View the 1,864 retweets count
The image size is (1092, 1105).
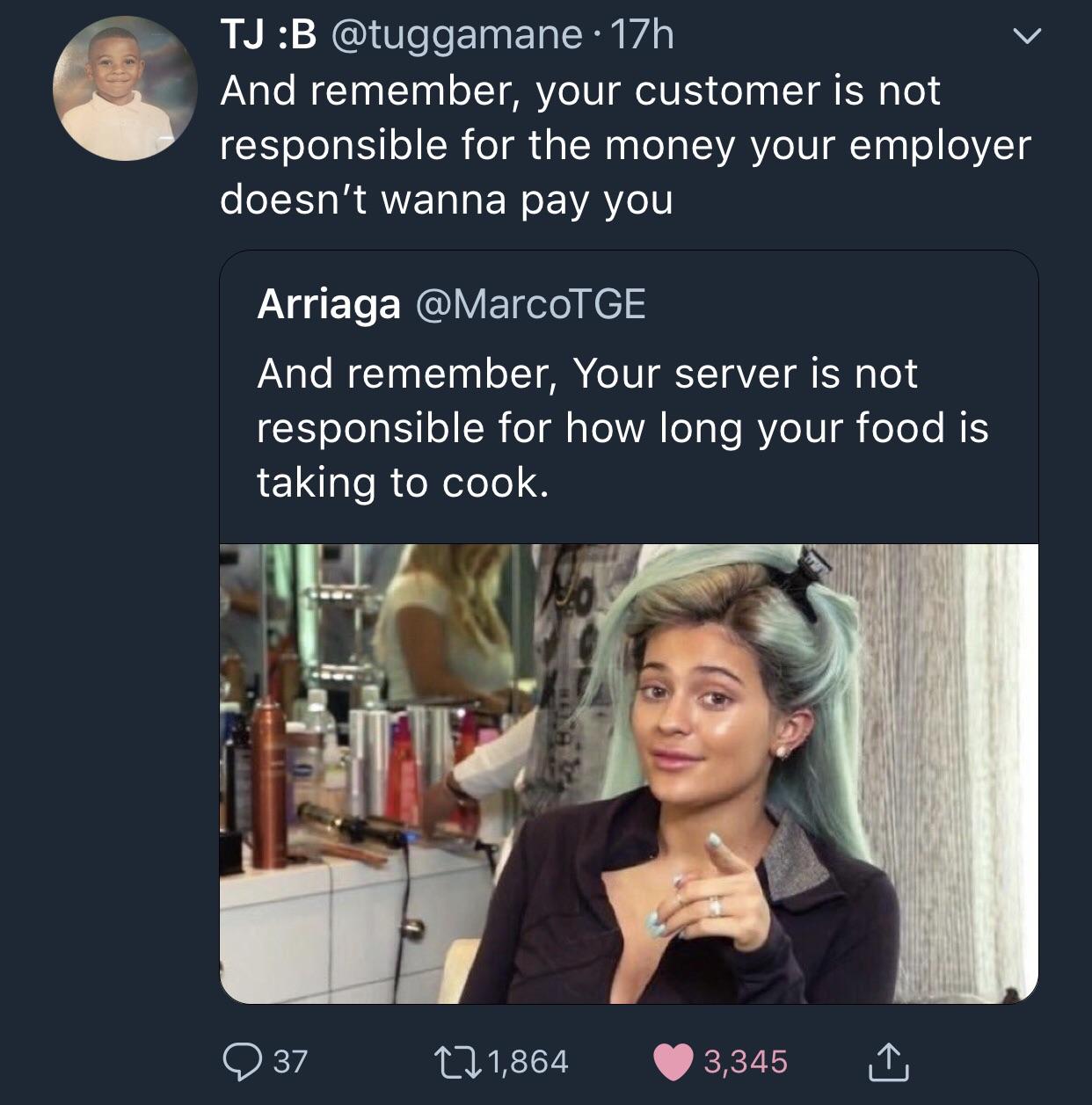tap(528, 1061)
